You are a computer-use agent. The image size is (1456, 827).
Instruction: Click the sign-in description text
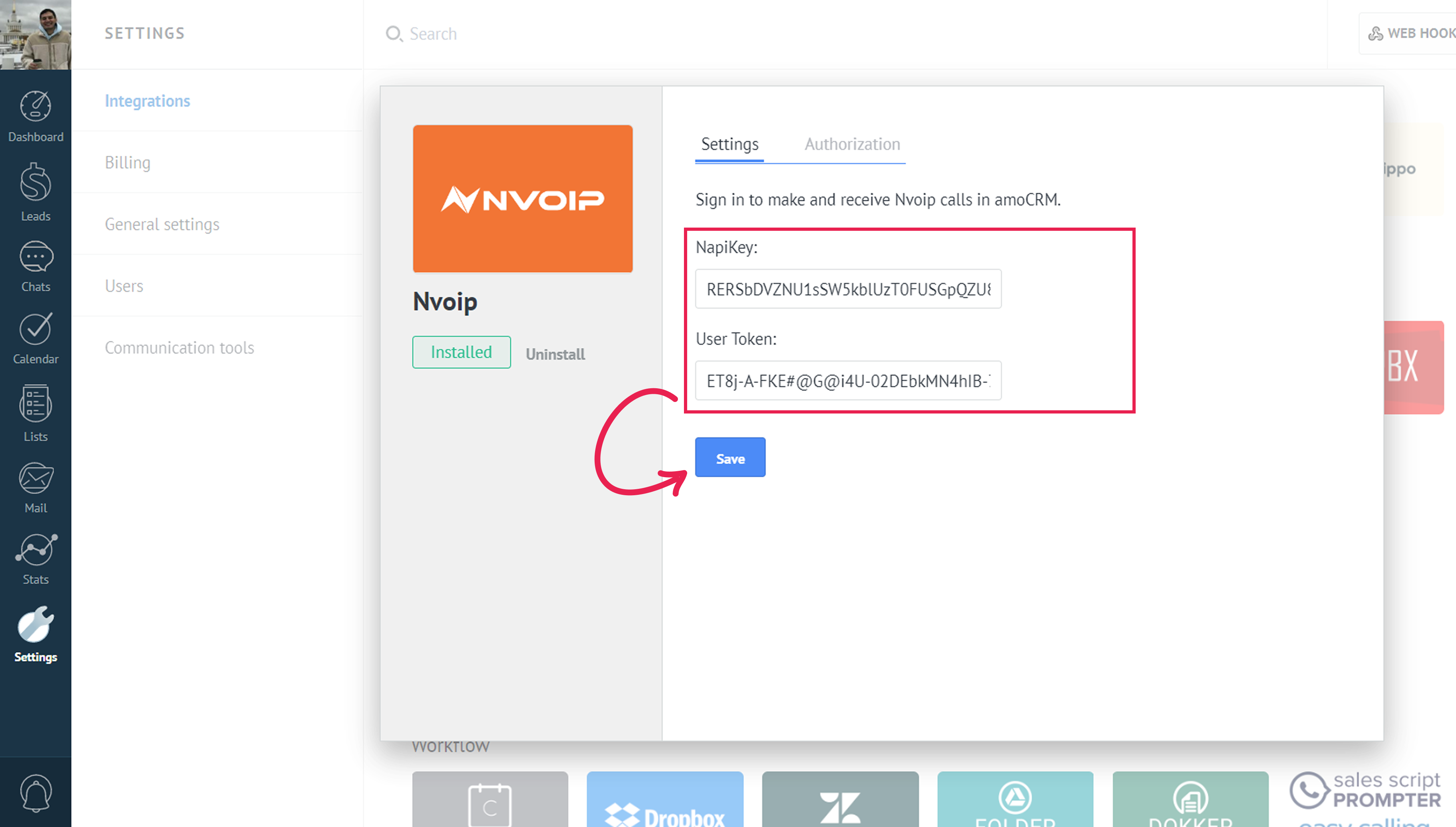878,200
